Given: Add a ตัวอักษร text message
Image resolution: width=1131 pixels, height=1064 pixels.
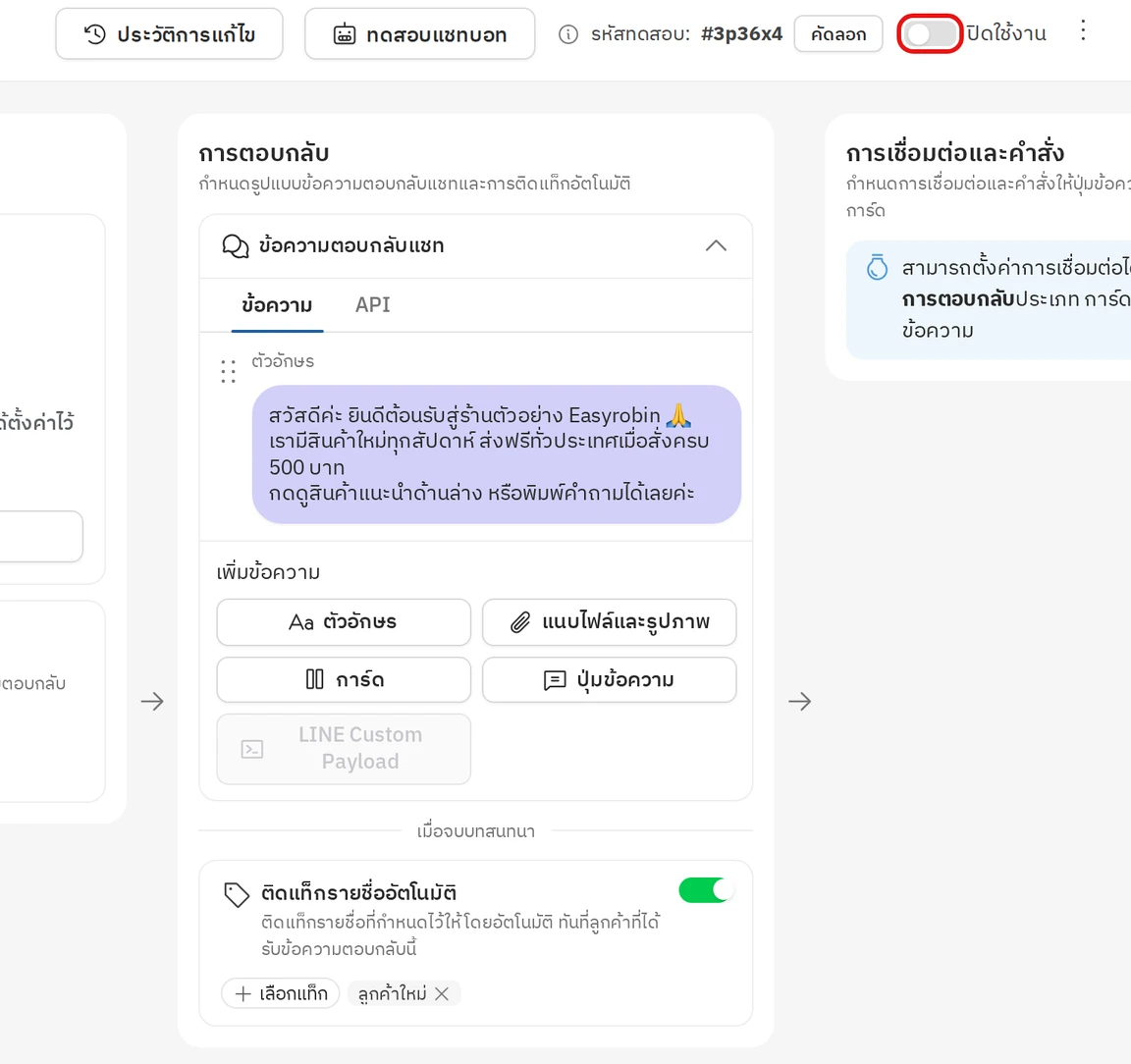Looking at the screenshot, I should [x=344, y=621].
